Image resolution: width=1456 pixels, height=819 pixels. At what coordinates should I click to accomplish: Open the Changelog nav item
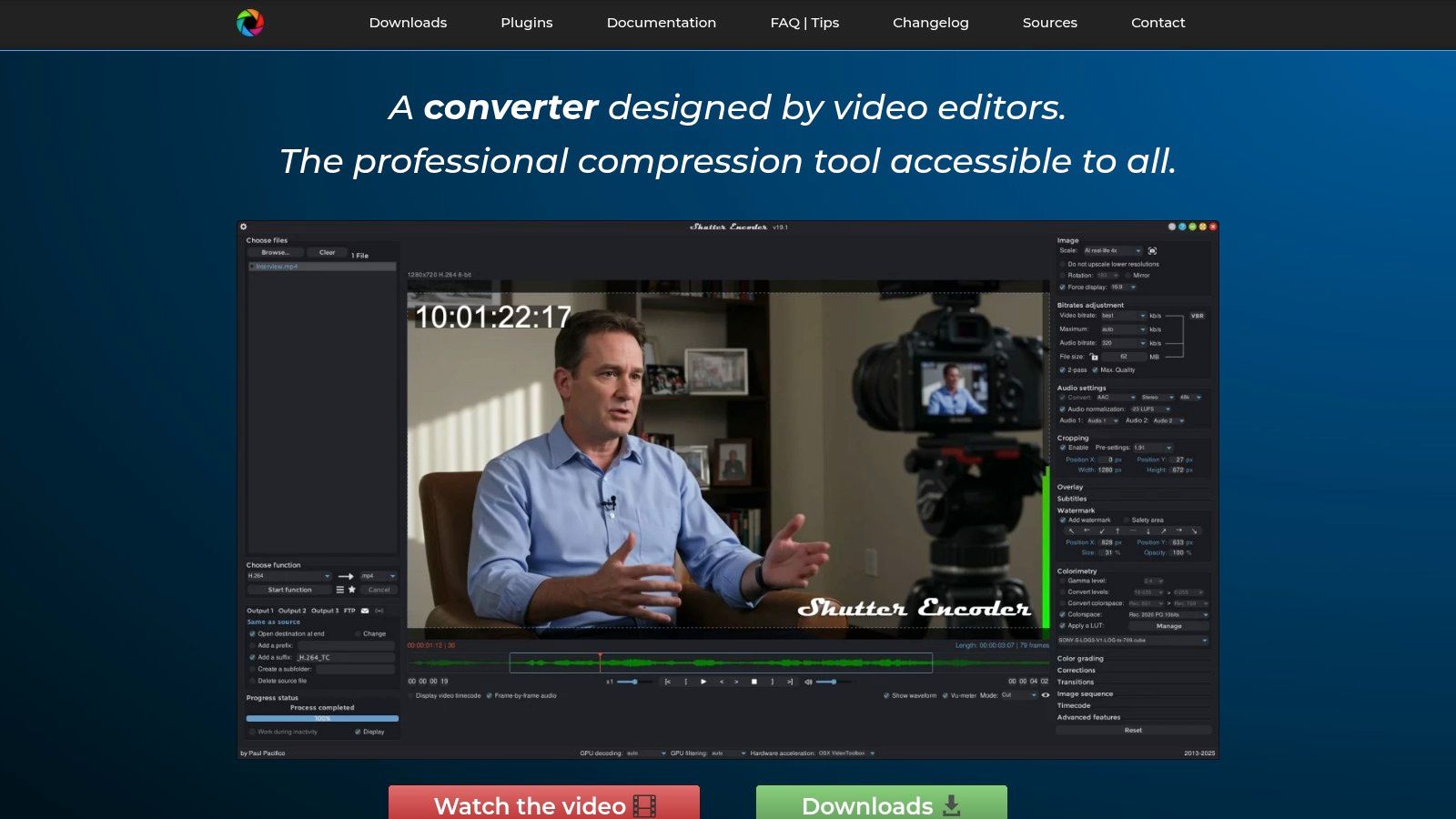point(930,23)
